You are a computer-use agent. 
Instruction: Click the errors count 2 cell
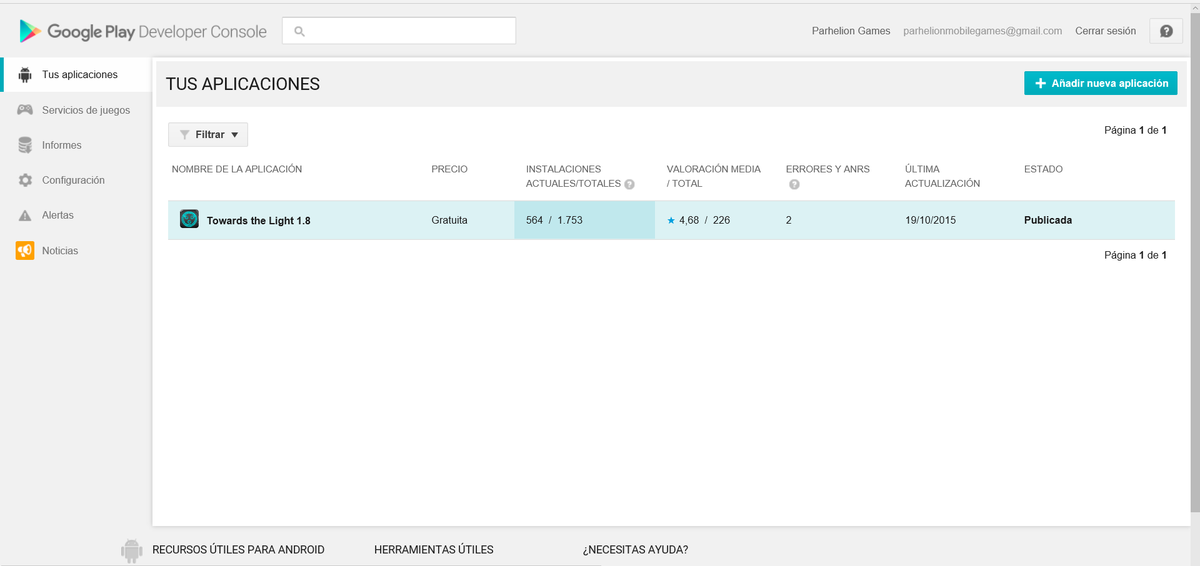point(789,220)
